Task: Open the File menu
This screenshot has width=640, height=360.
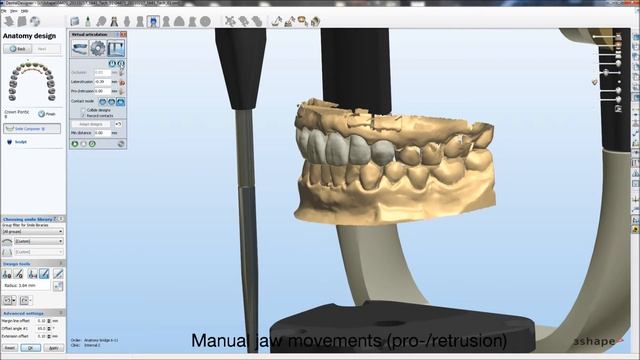Action: 4,11
